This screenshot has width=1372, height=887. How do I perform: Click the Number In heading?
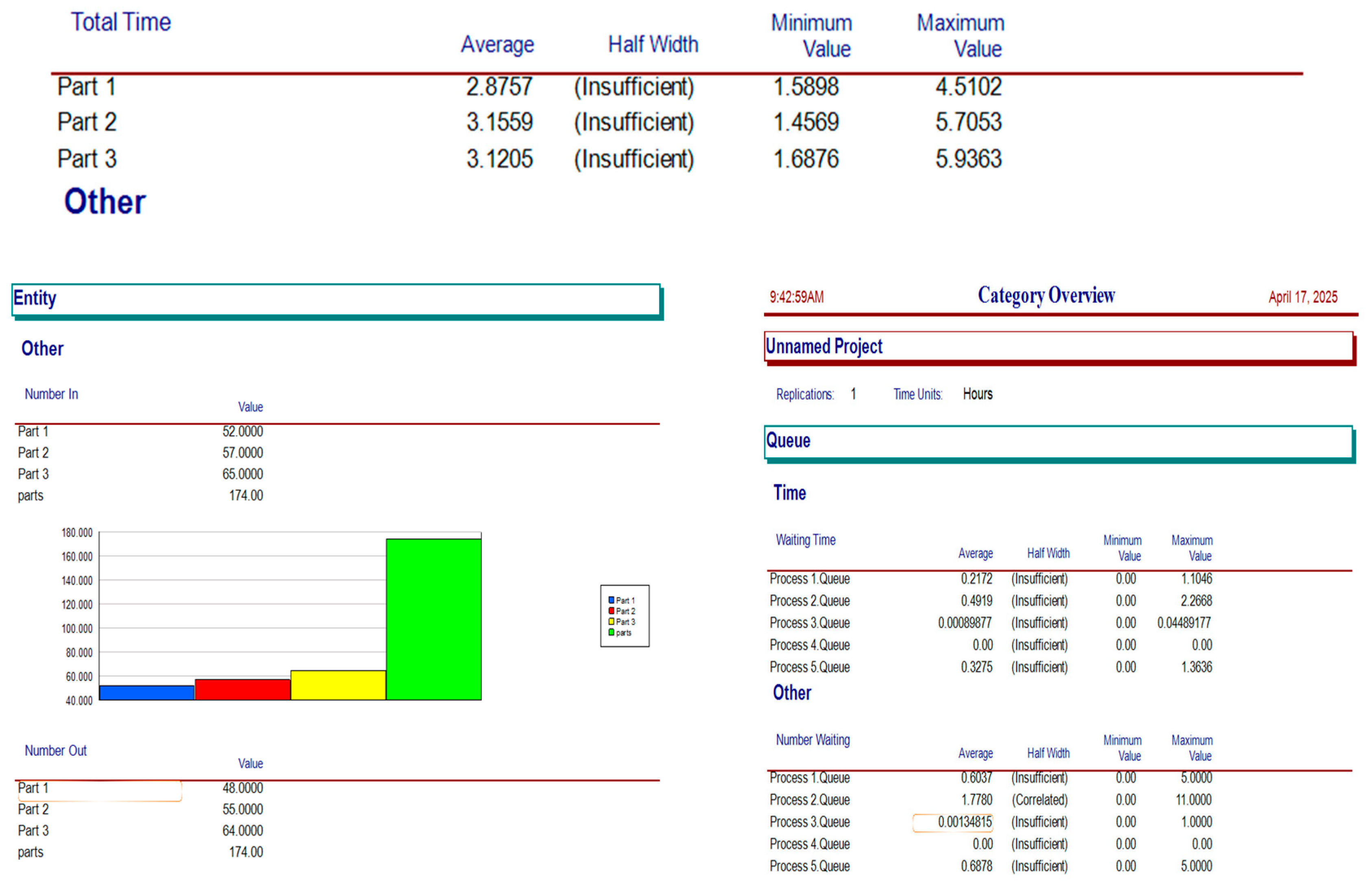(51, 394)
